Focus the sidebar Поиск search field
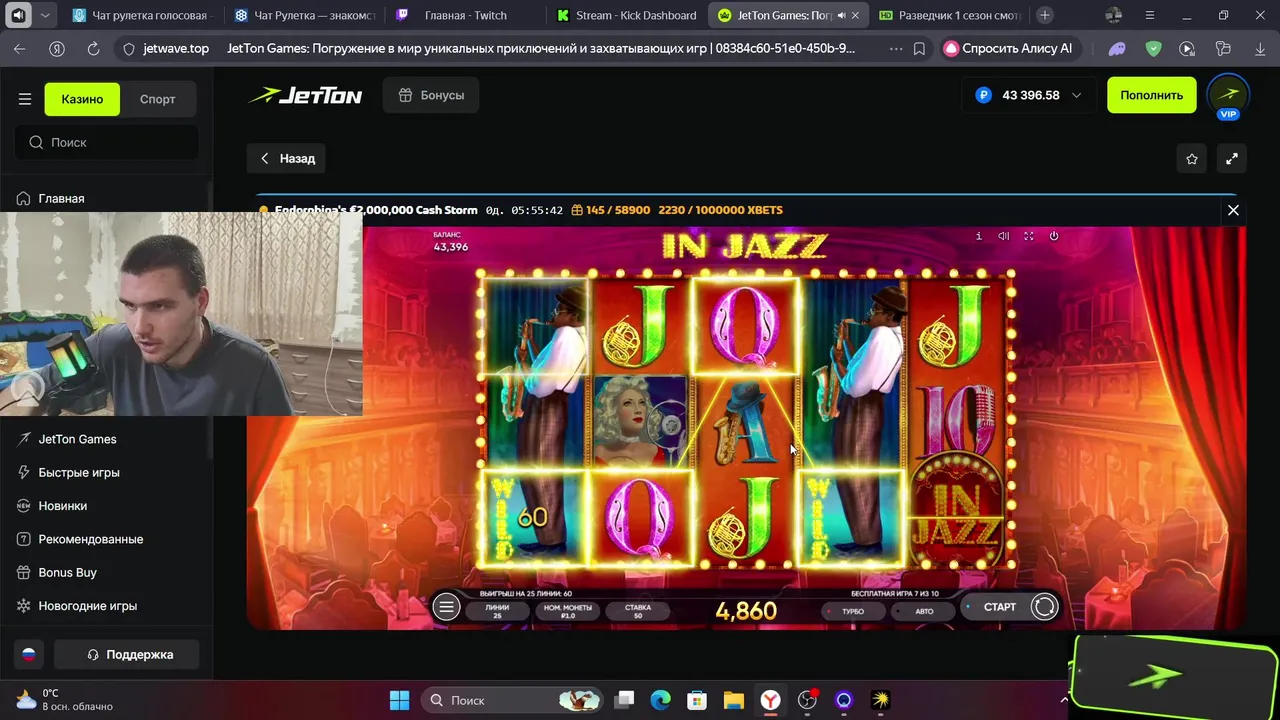The width and height of the screenshot is (1280, 720). (x=106, y=142)
